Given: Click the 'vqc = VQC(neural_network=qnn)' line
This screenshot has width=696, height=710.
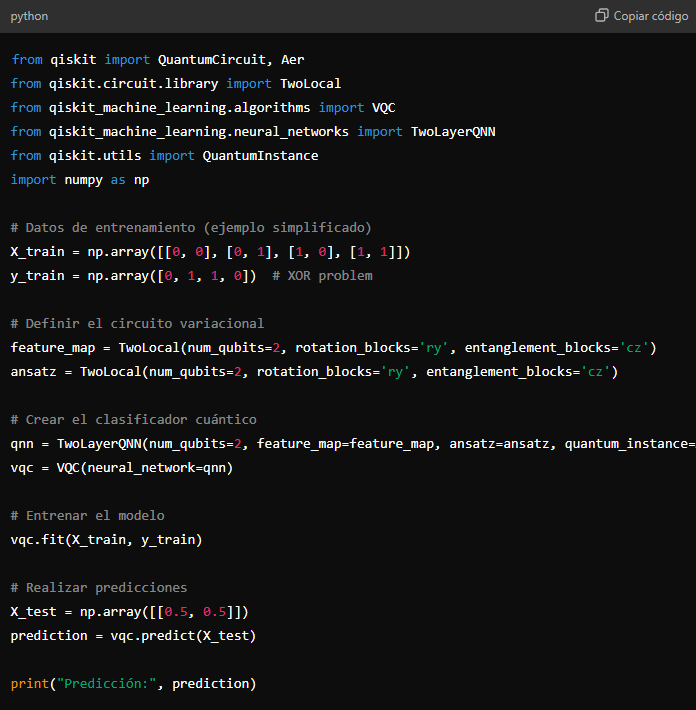Looking at the screenshot, I should pos(121,468).
